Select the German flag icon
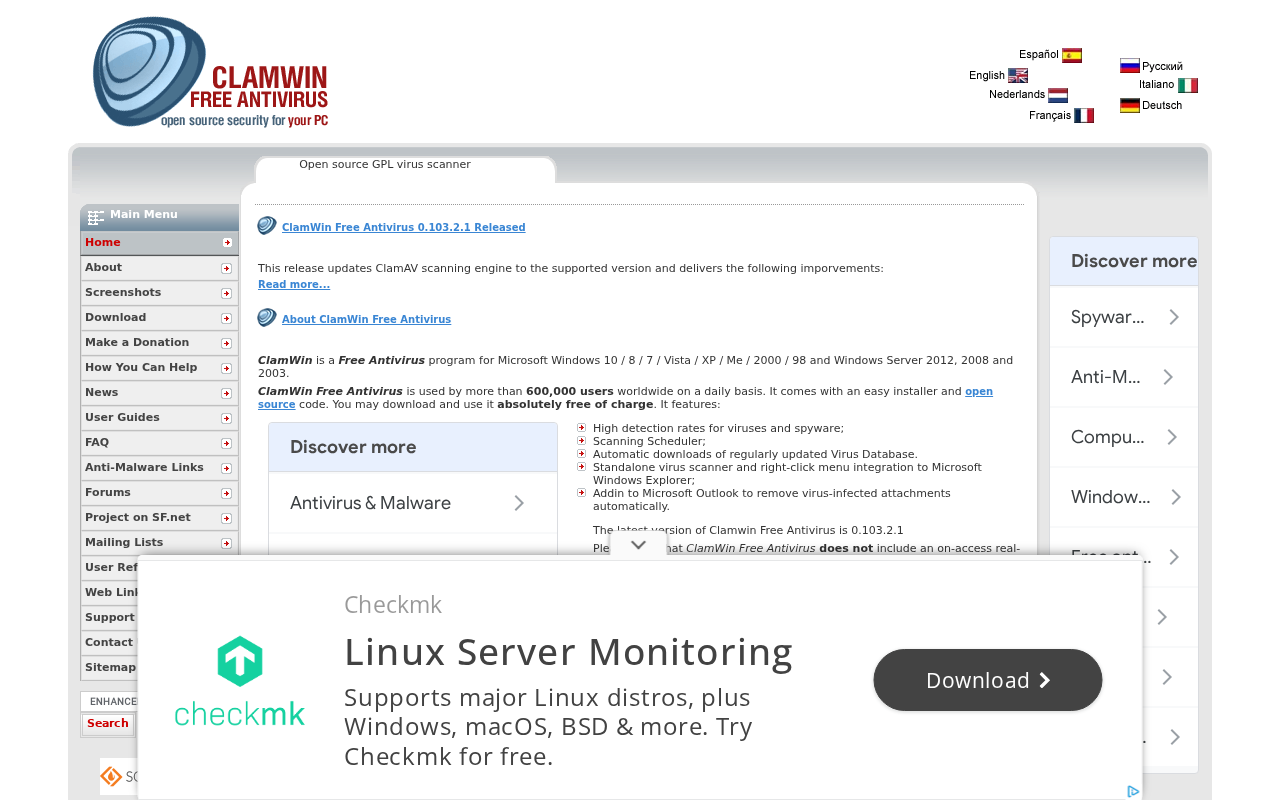Viewport: 1280px width, 800px height. click(x=1130, y=105)
